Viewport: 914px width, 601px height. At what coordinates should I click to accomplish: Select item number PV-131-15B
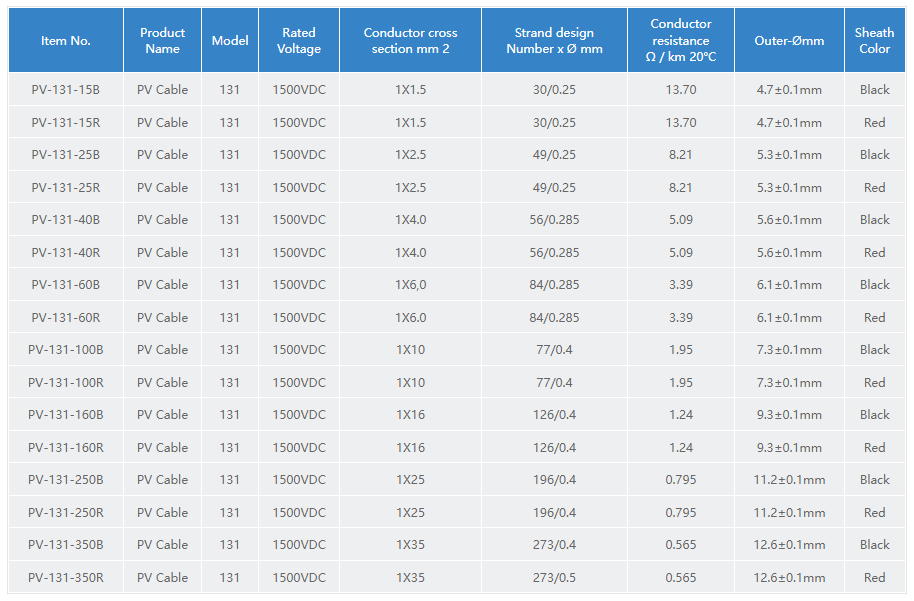point(66,90)
